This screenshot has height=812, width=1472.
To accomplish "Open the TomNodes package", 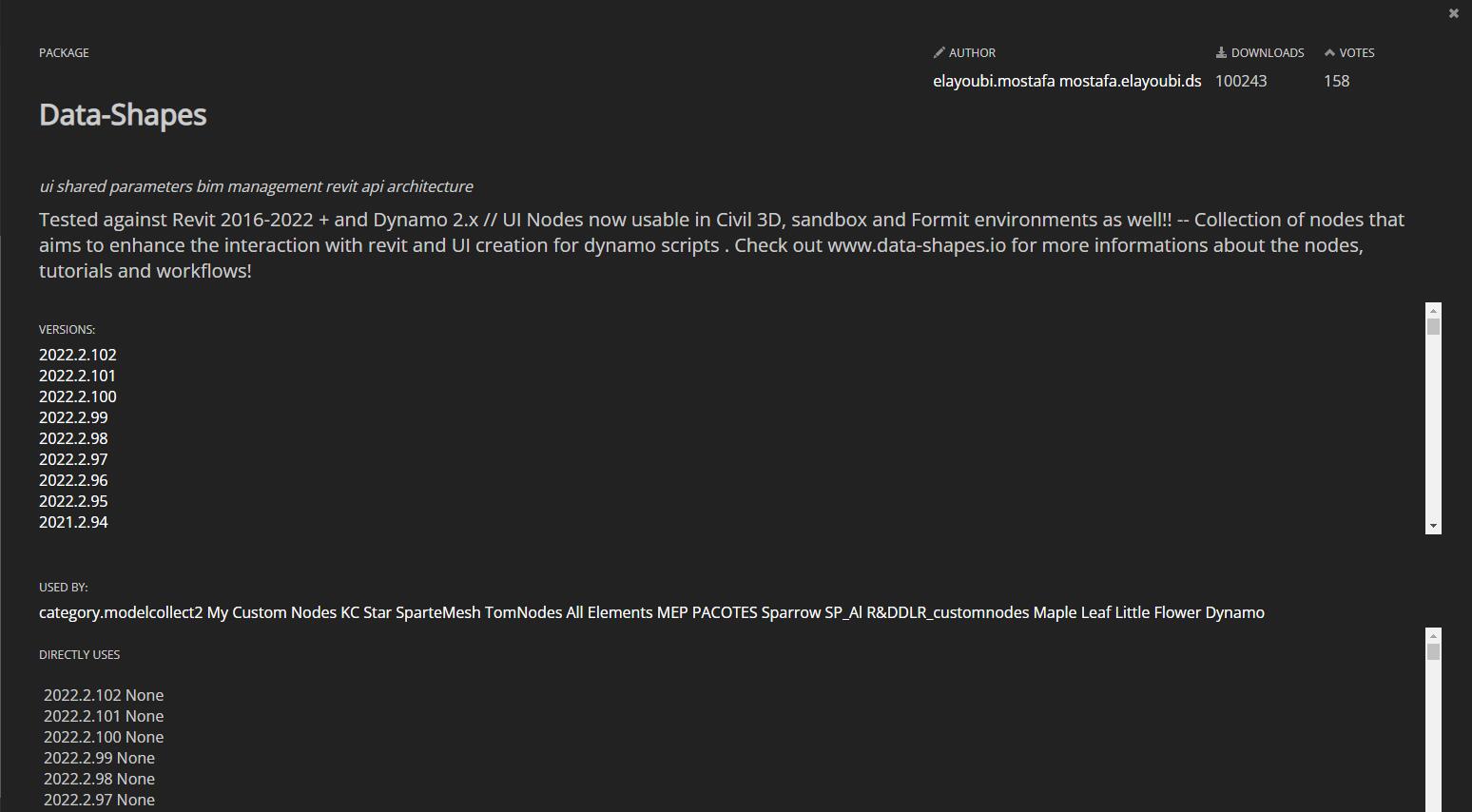I will pos(523,612).
